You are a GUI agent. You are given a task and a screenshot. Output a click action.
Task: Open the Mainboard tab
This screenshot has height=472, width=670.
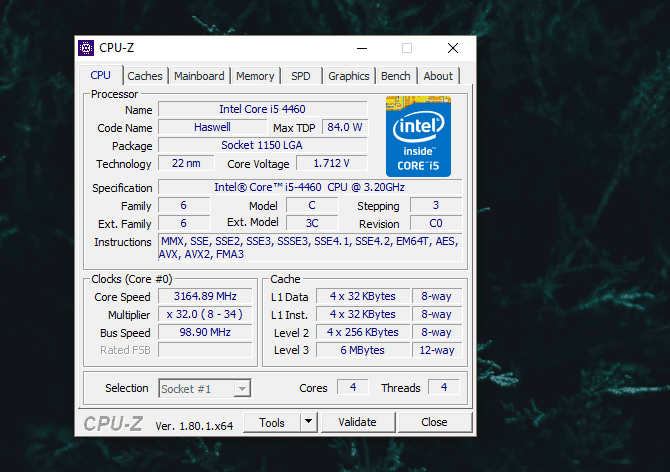199,76
